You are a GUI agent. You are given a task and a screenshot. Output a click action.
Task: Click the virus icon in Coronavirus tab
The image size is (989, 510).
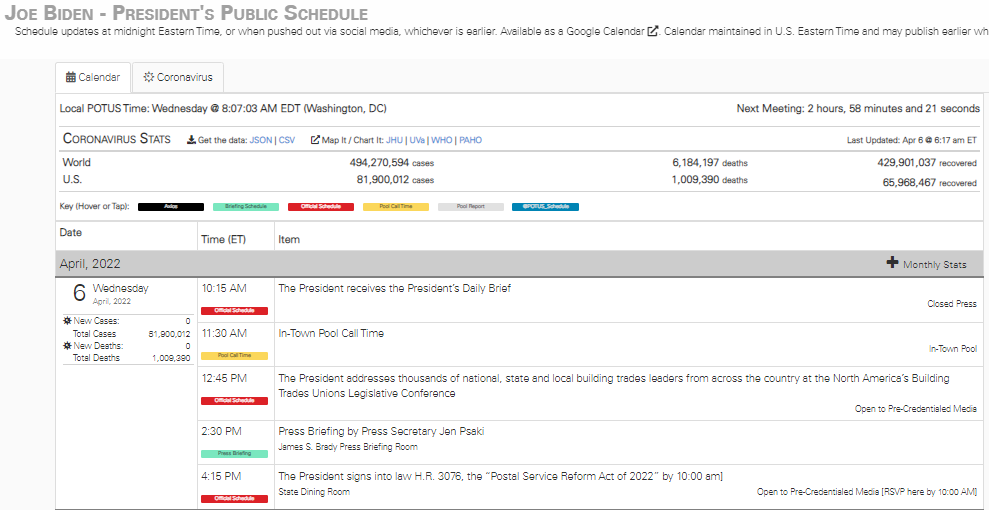[148, 77]
